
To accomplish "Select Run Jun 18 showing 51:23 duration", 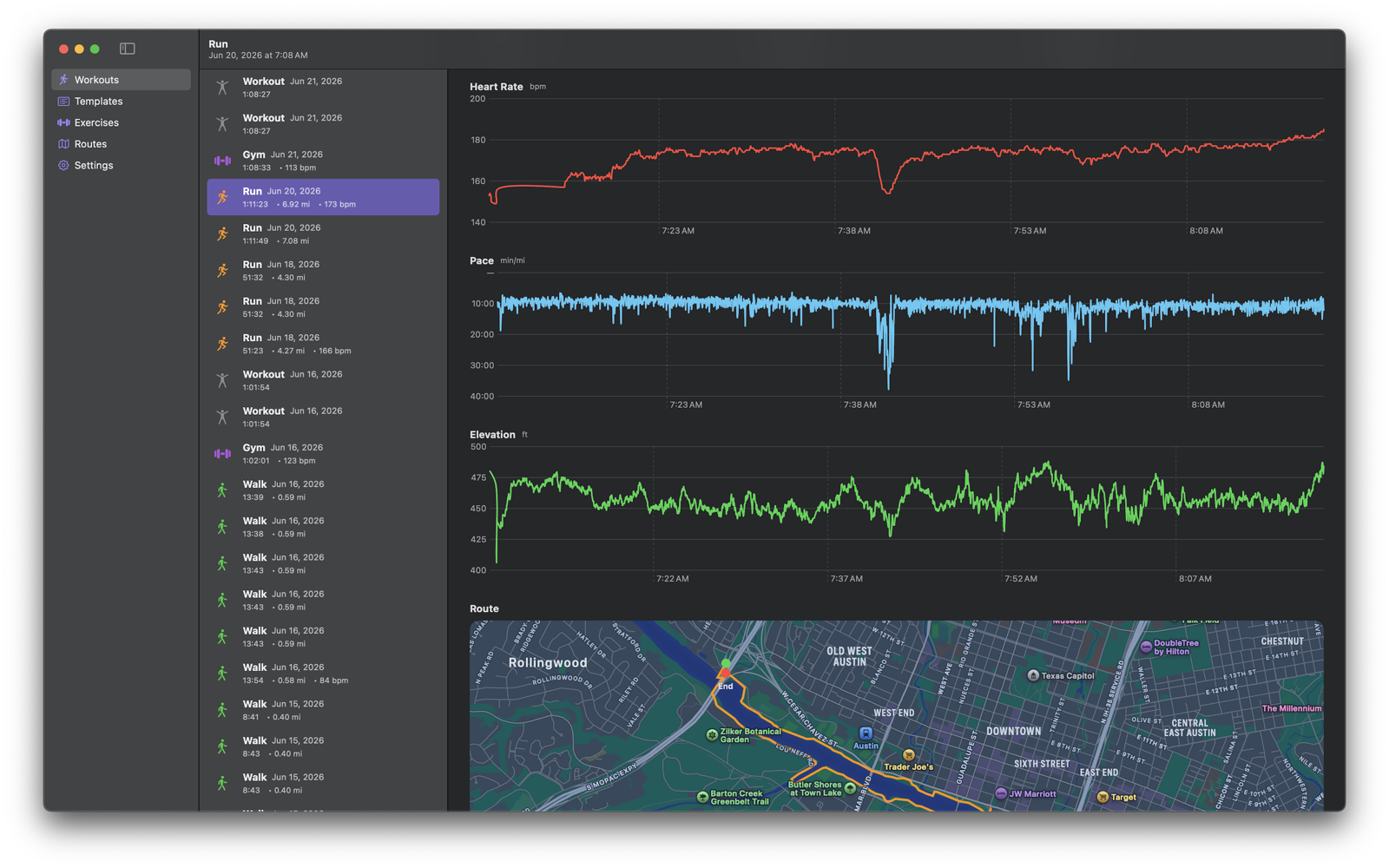I will 323,344.
